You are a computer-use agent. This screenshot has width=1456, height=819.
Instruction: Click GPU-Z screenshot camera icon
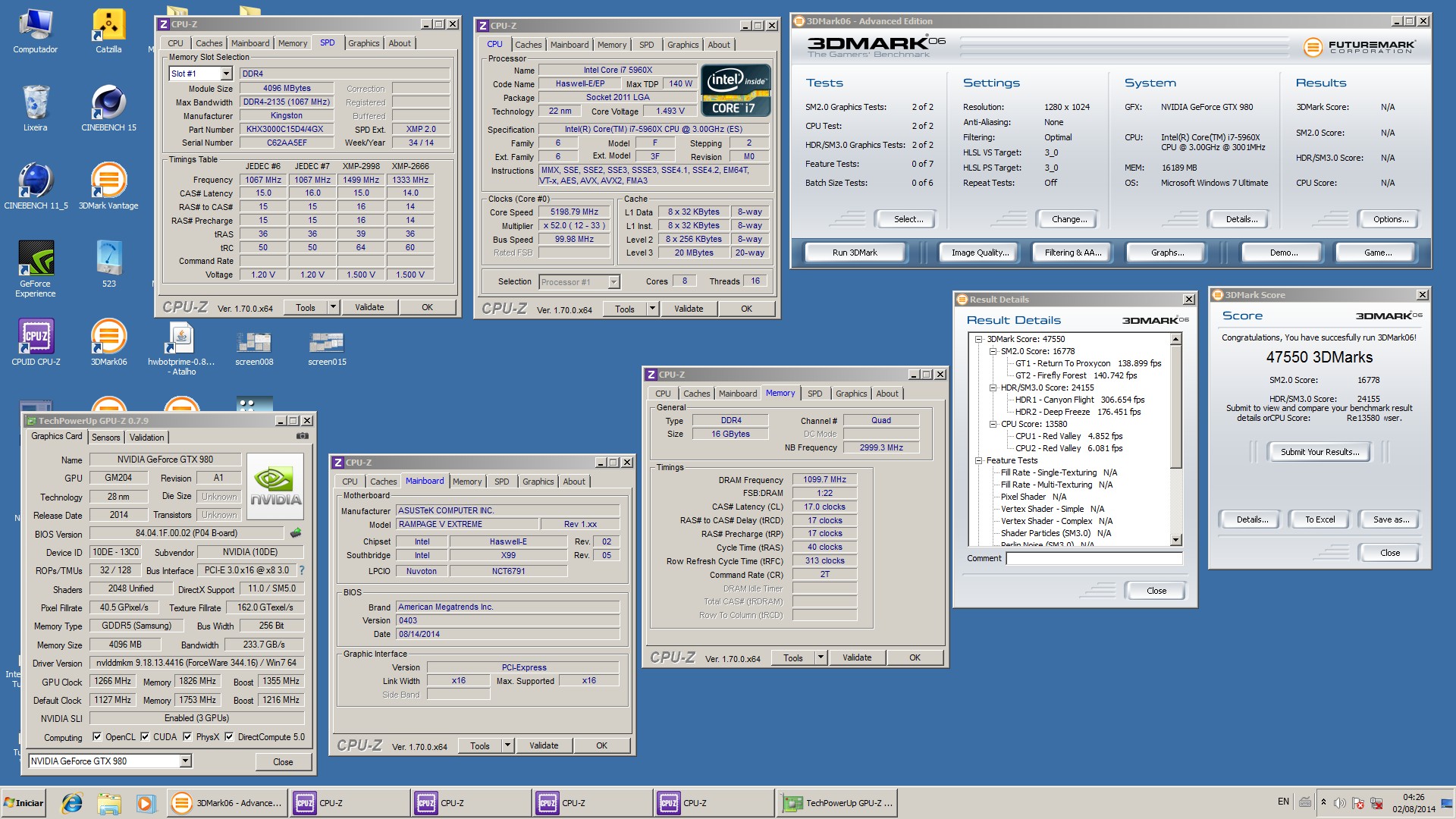(302, 436)
